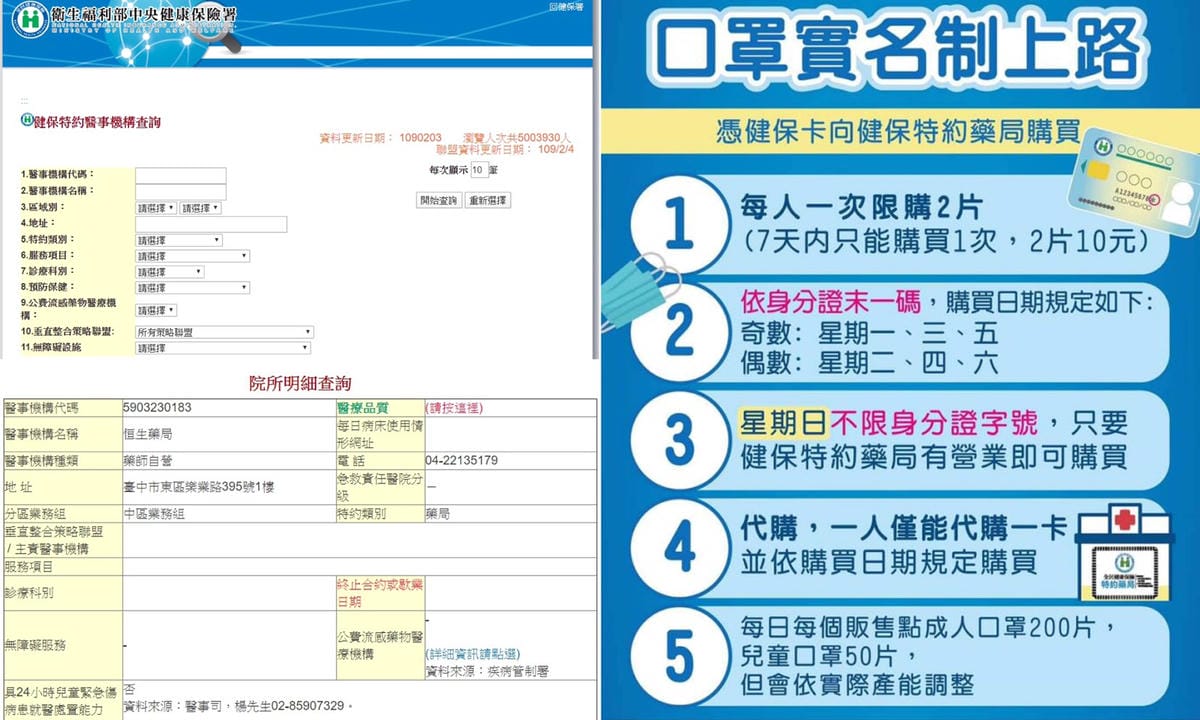Click the number 1 circle in infographic
The width and height of the screenshot is (1200, 720).
tap(679, 225)
